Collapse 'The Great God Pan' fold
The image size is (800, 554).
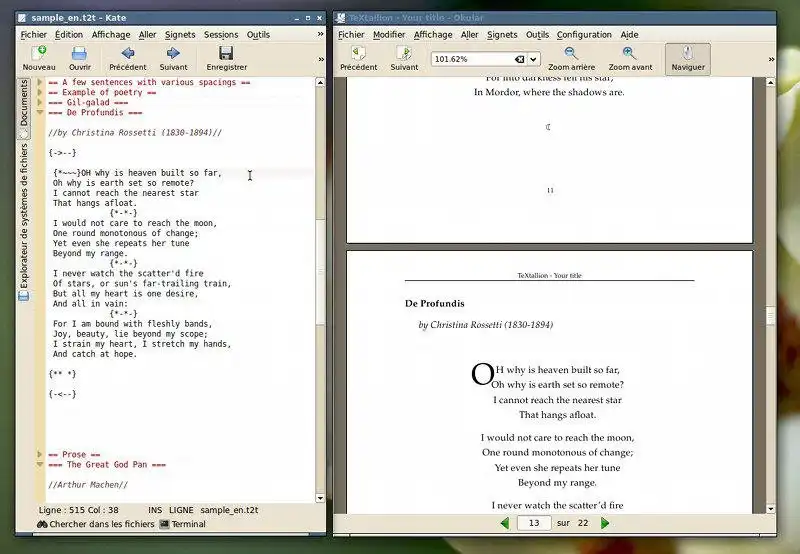(40, 464)
